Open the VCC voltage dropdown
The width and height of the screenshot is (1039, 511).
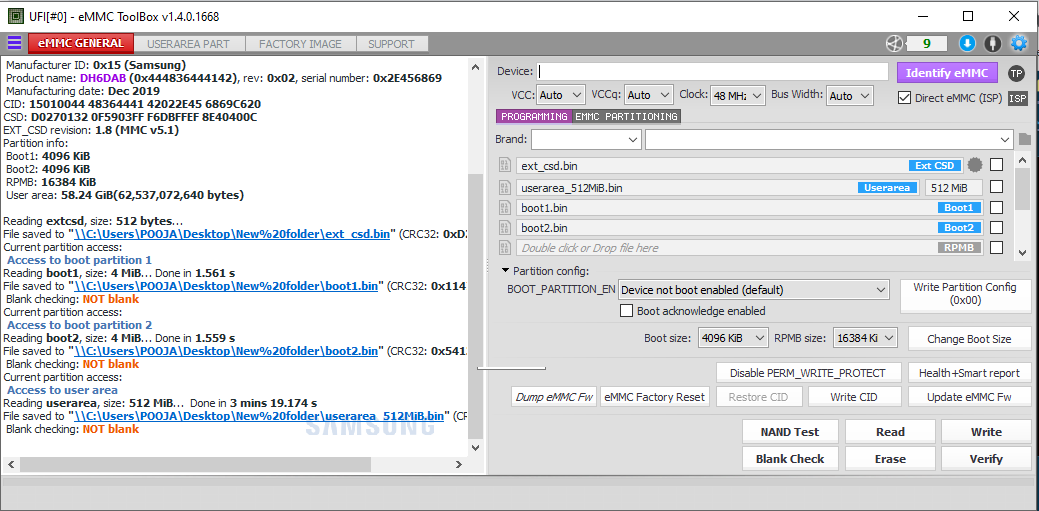click(x=561, y=95)
